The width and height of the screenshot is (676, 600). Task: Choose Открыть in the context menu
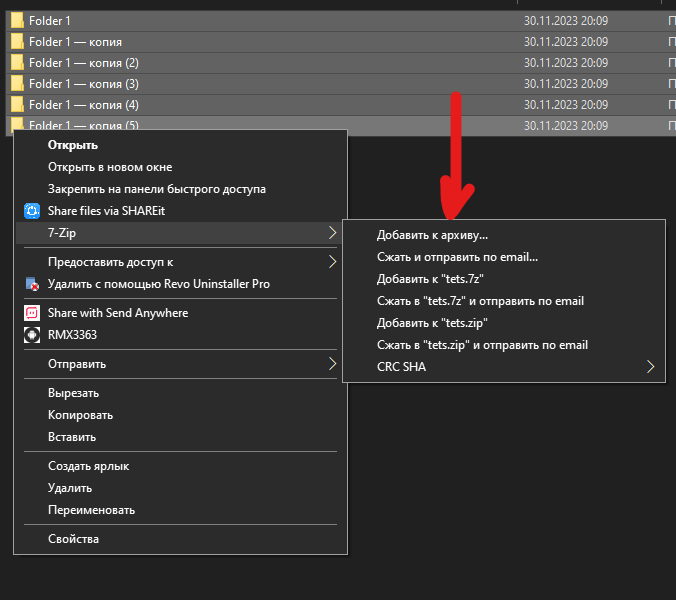click(72, 145)
